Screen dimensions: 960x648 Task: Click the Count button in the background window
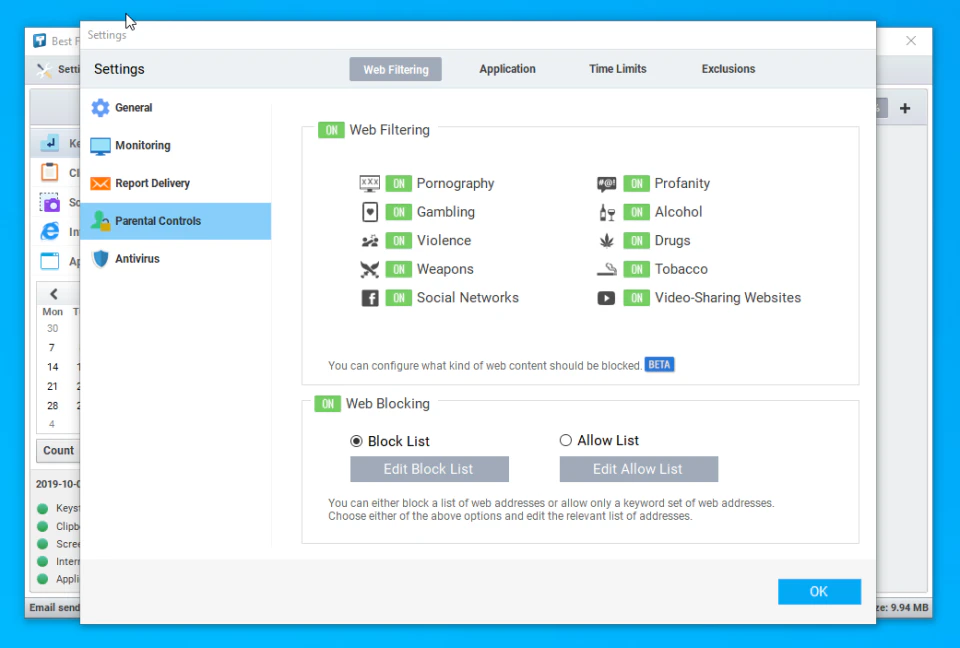point(57,450)
